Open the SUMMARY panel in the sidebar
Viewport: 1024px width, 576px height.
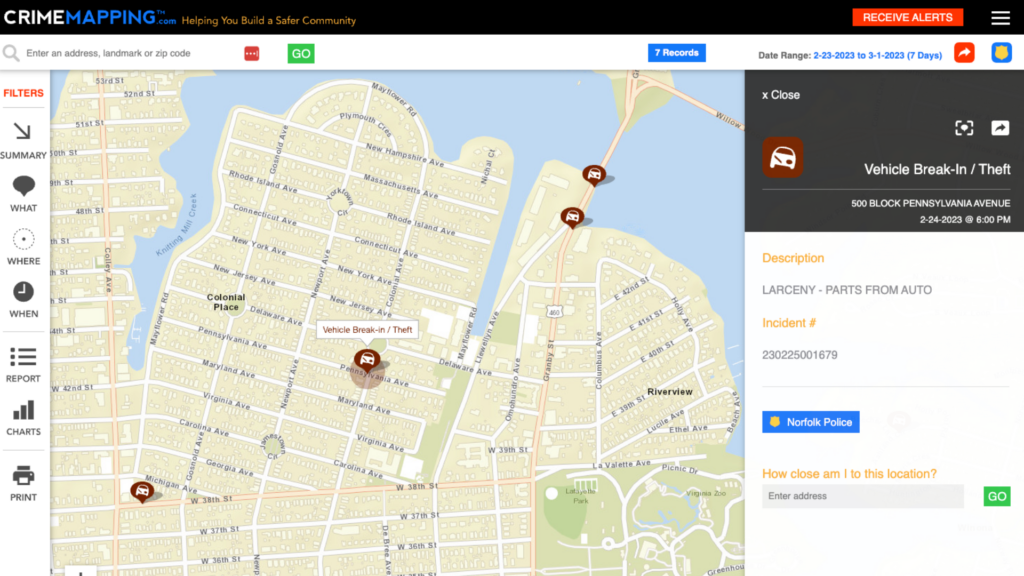point(23,140)
